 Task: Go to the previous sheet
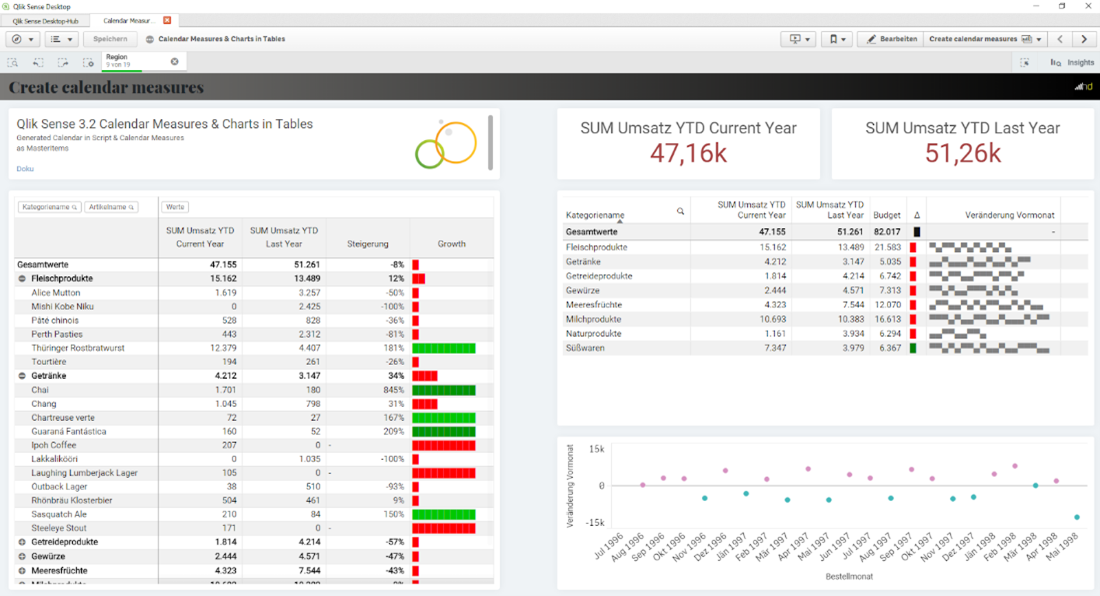tap(1060, 39)
